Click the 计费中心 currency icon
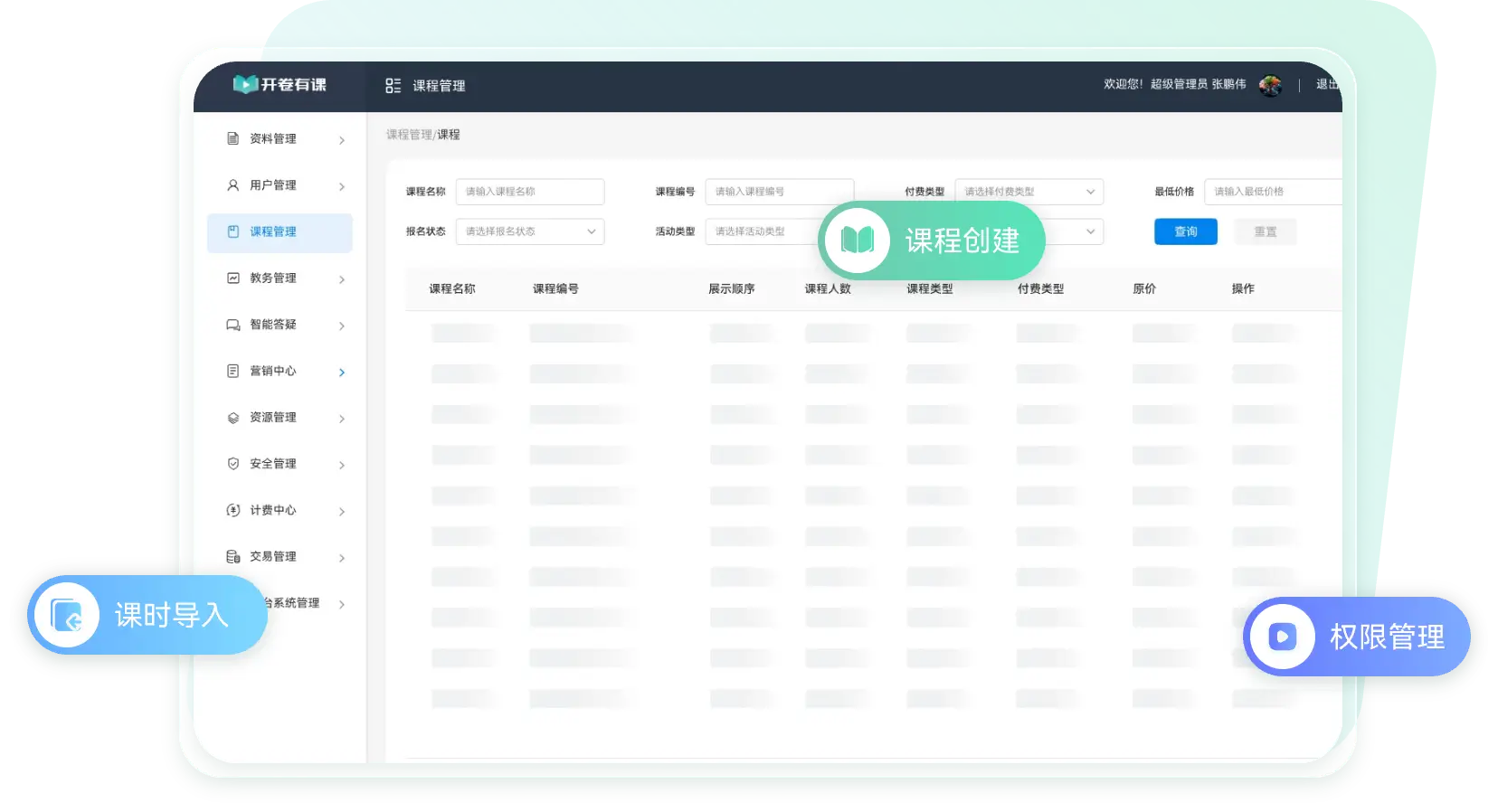The width and height of the screenshot is (1498, 812). pyautogui.click(x=232, y=510)
